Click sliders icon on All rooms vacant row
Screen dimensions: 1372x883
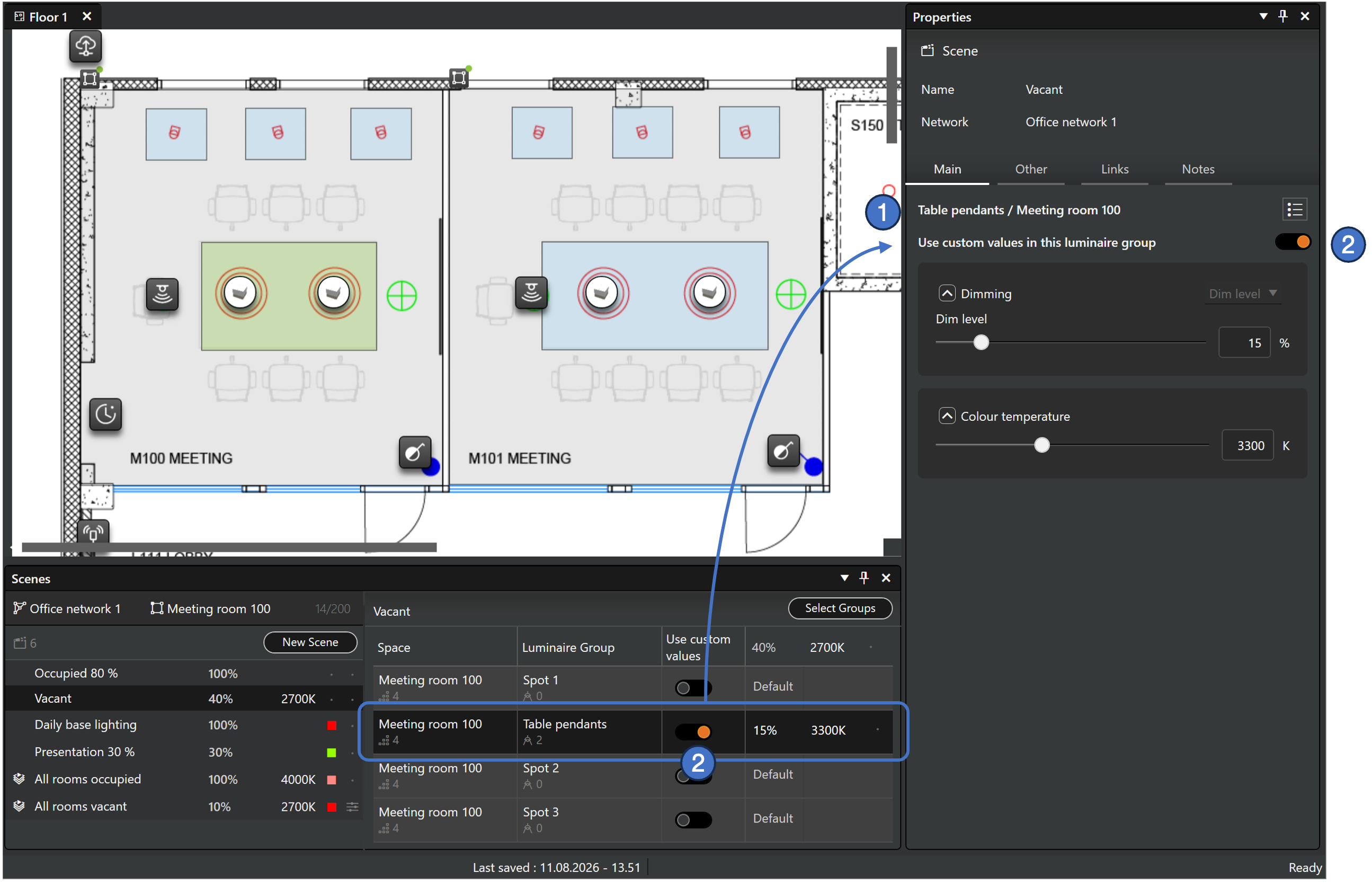pyautogui.click(x=352, y=807)
